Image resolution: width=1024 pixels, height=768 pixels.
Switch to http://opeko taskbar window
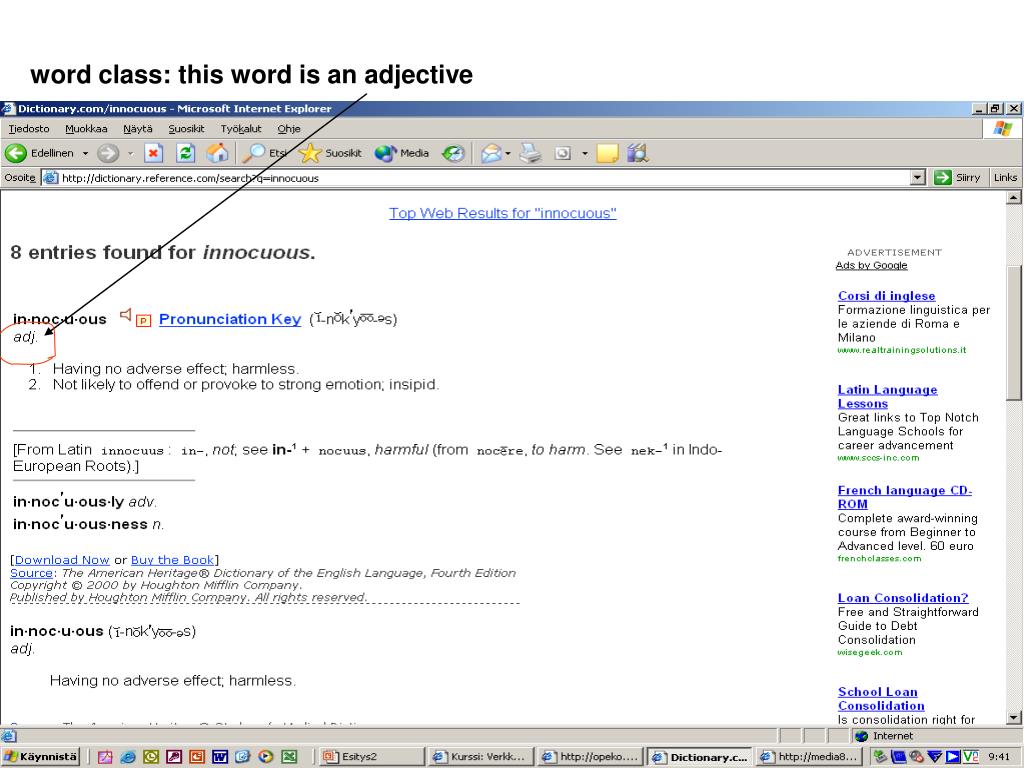[x=590, y=756]
